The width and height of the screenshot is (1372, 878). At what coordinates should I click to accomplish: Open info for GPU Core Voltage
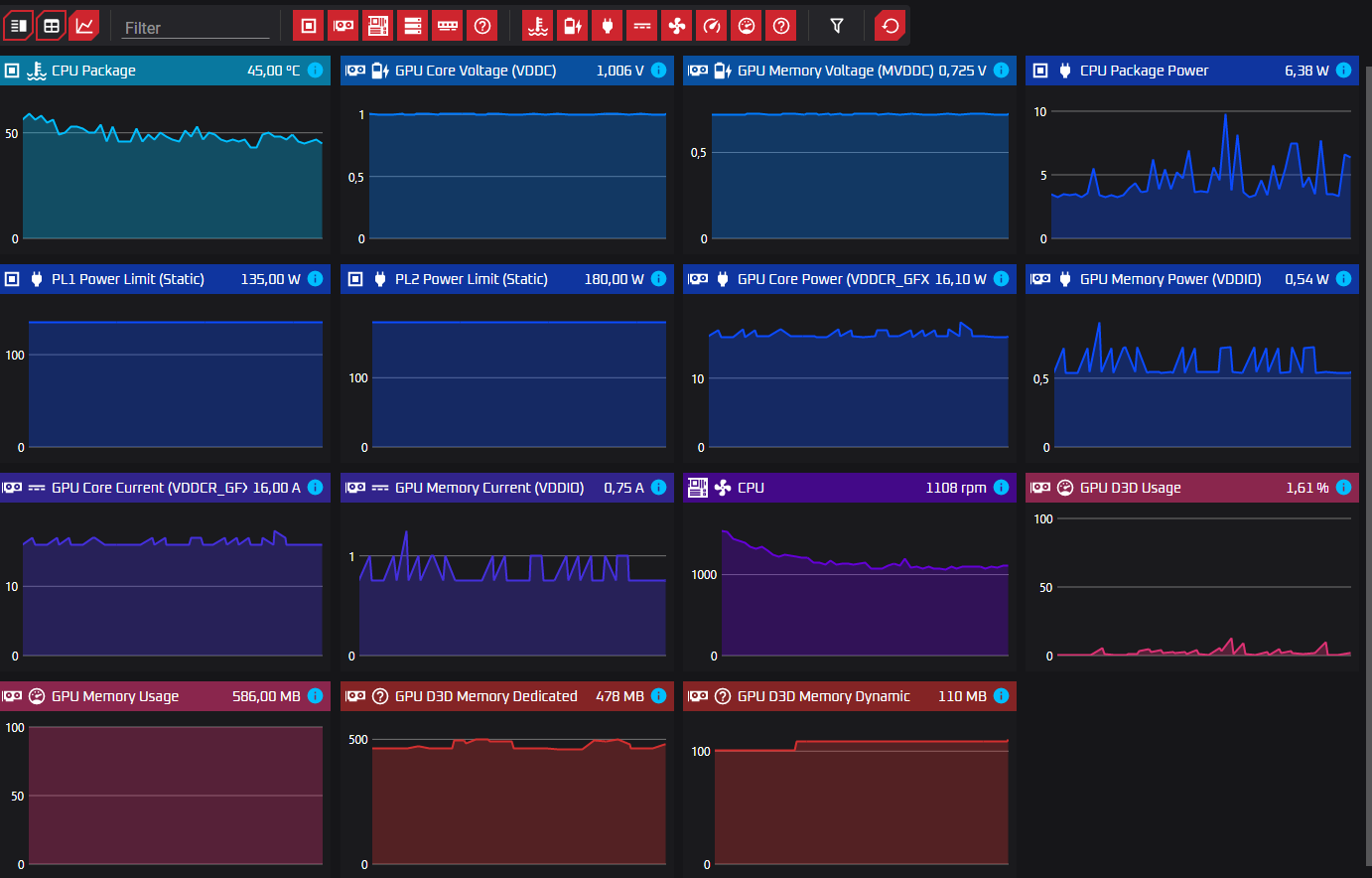coord(658,71)
